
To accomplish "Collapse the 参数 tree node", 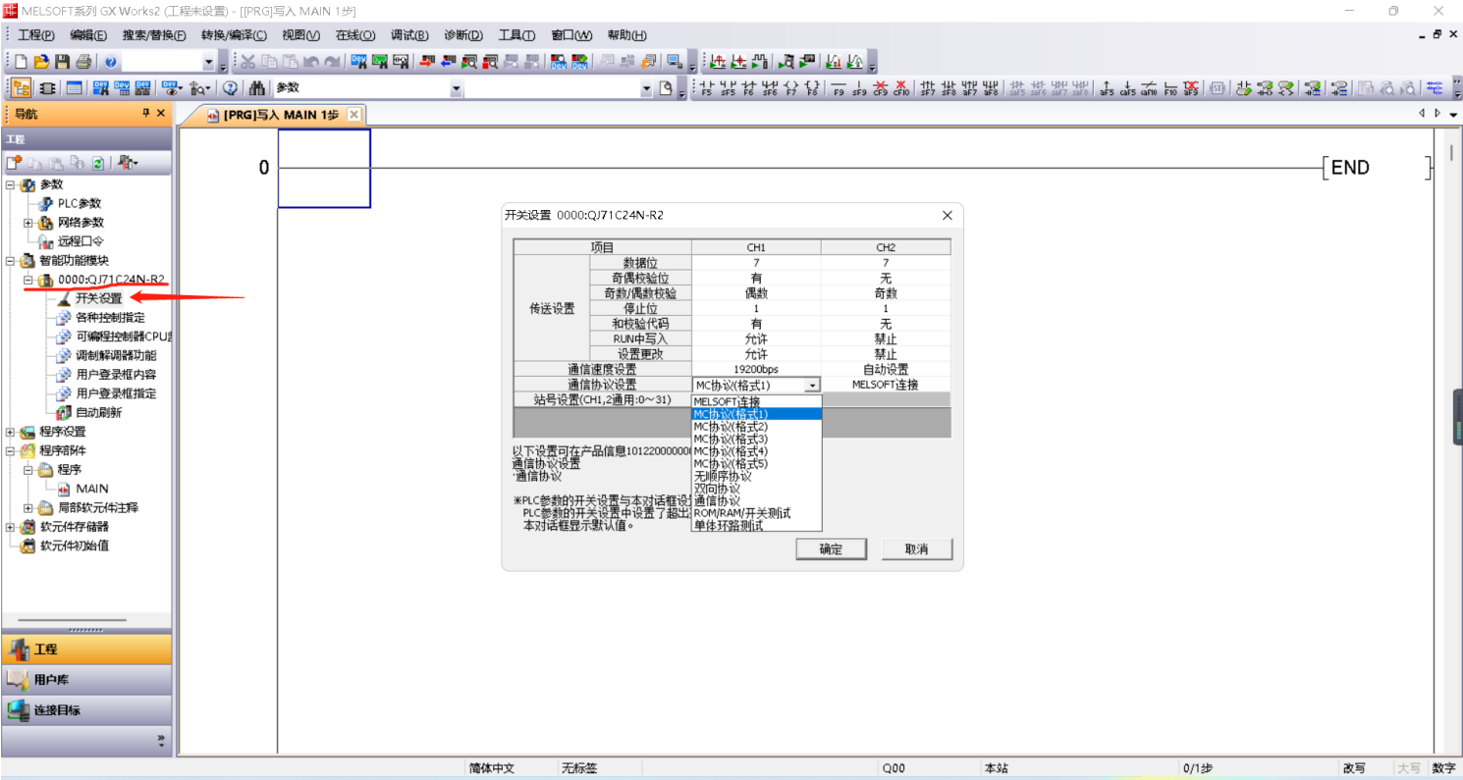I will click(x=10, y=184).
